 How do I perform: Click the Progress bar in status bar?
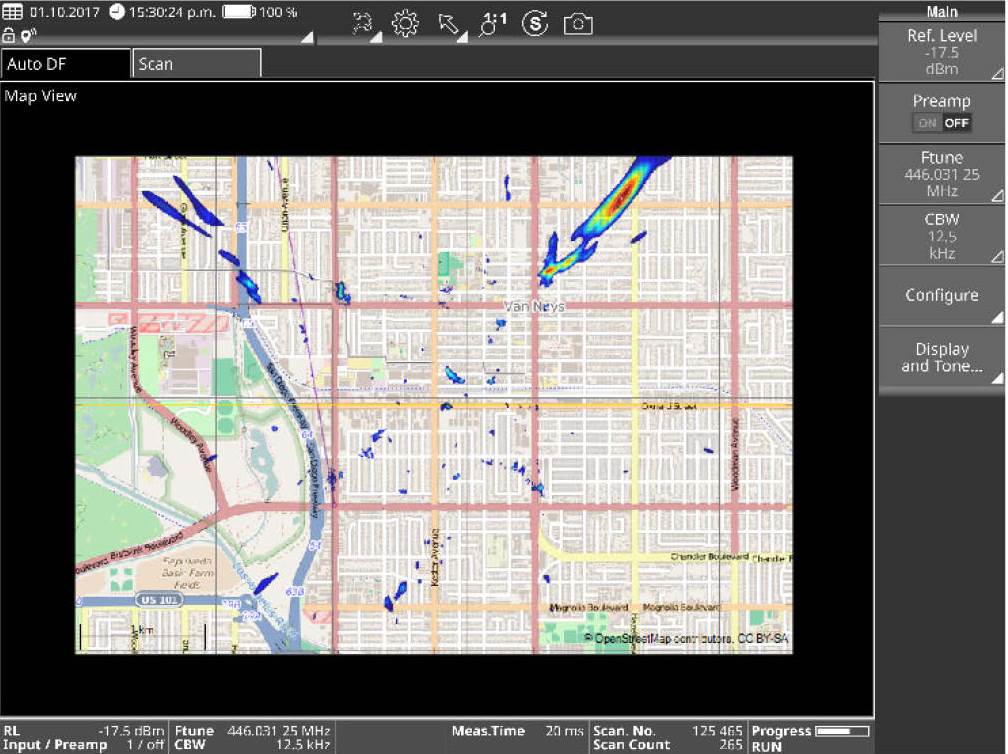point(841,731)
